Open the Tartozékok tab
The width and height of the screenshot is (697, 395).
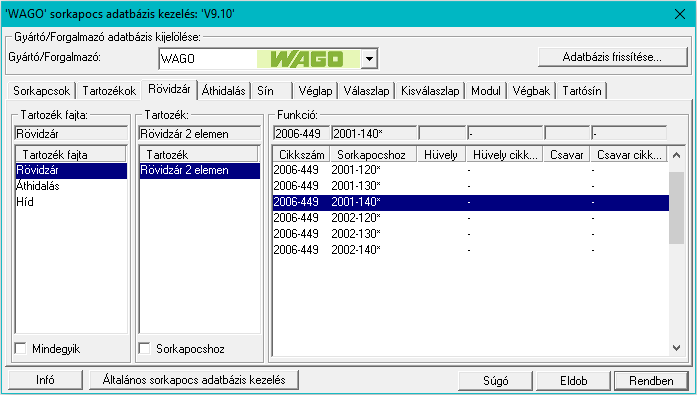[109, 91]
